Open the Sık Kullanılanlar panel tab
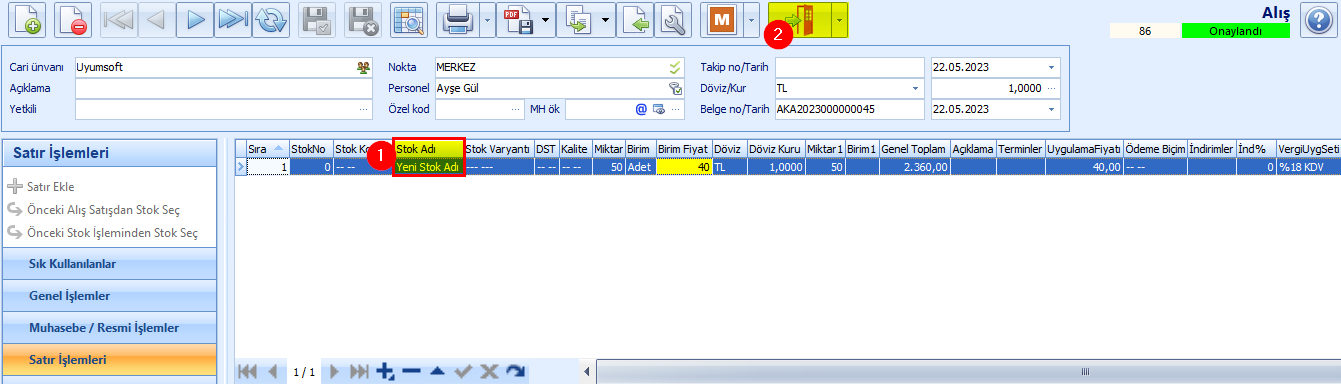Image resolution: width=1341 pixels, height=384 pixels. 109,264
